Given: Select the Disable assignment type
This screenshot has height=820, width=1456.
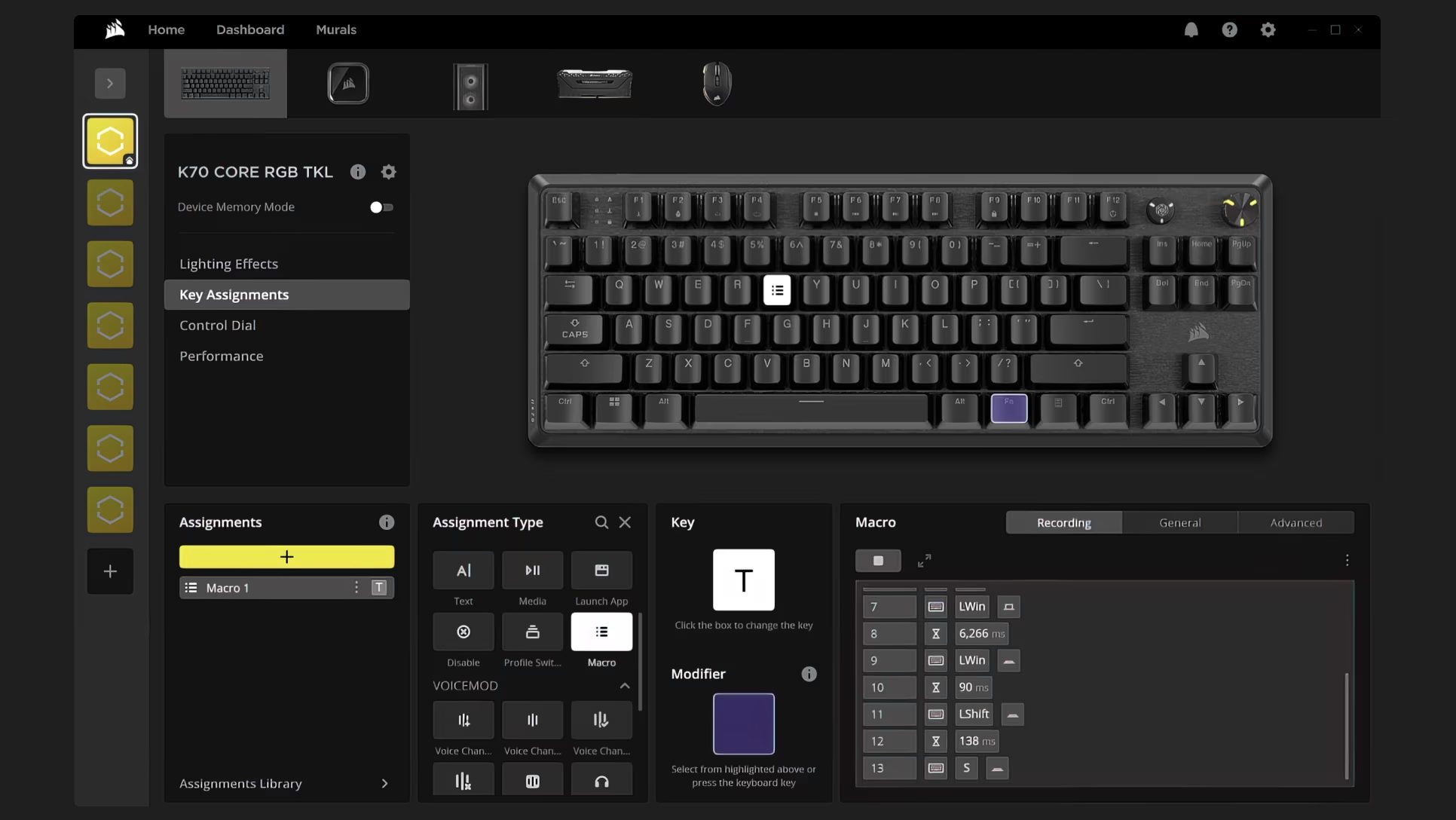Looking at the screenshot, I should click(463, 632).
